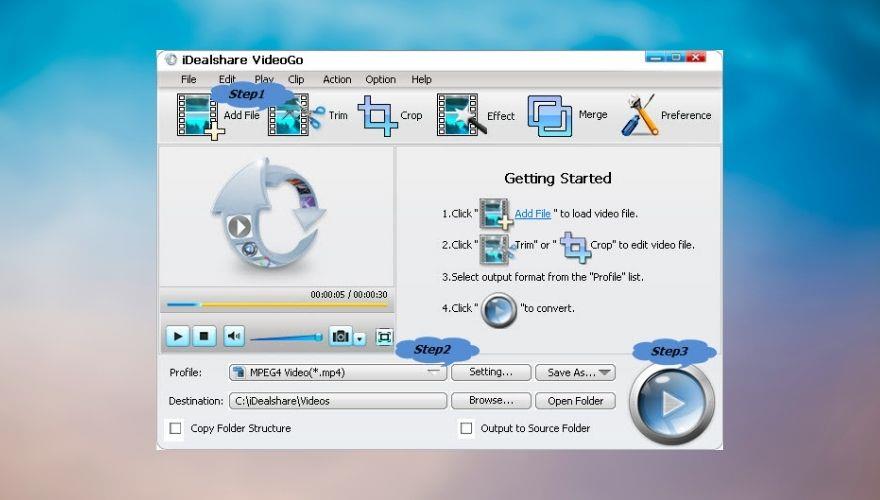Open the Effect editor
The height and width of the screenshot is (500, 880).
pos(457,116)
